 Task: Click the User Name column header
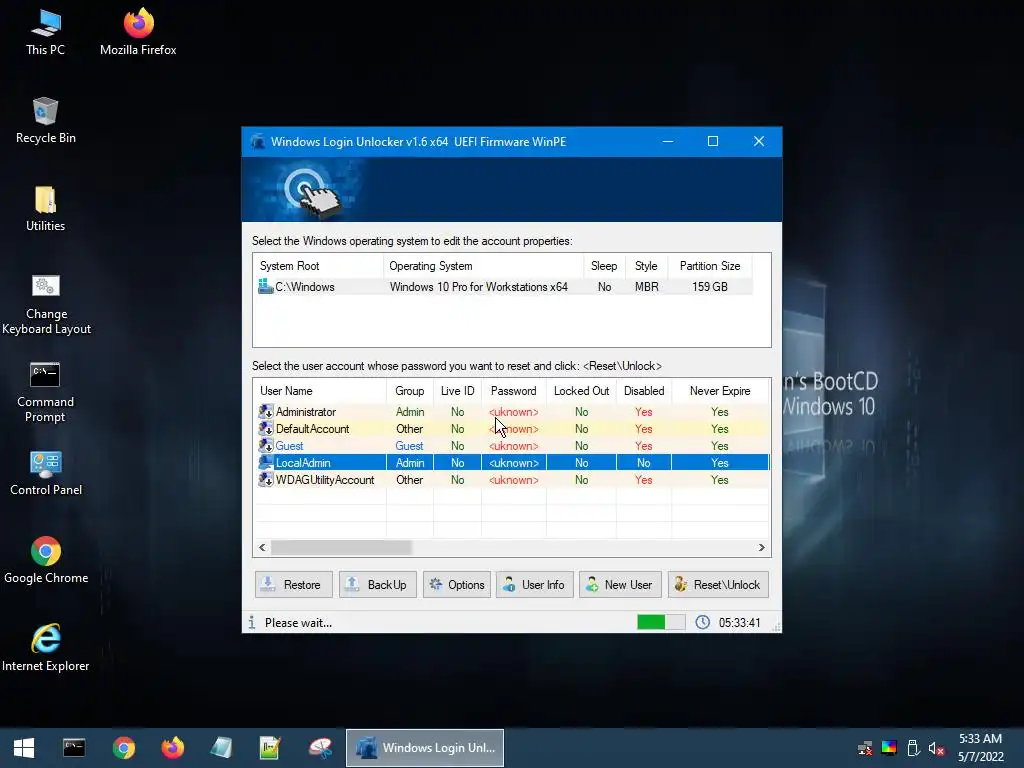coord(320,391)
